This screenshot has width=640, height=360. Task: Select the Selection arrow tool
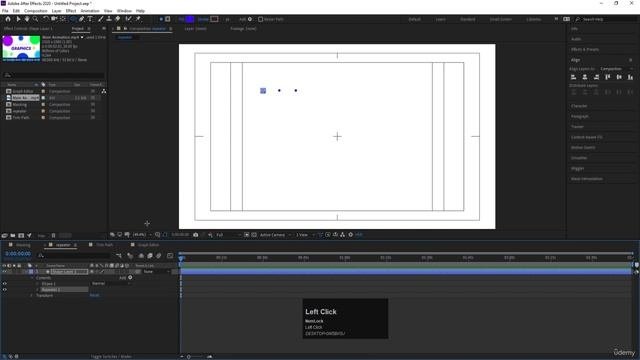coord(18,19)
